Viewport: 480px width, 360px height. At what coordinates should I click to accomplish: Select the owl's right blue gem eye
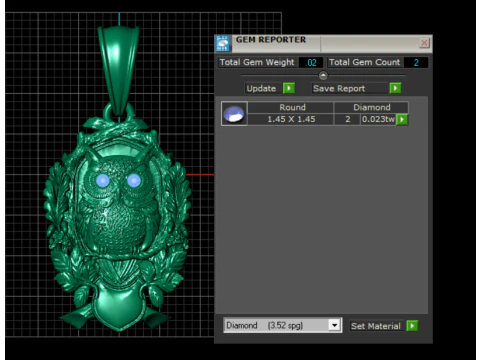point(134,180)
